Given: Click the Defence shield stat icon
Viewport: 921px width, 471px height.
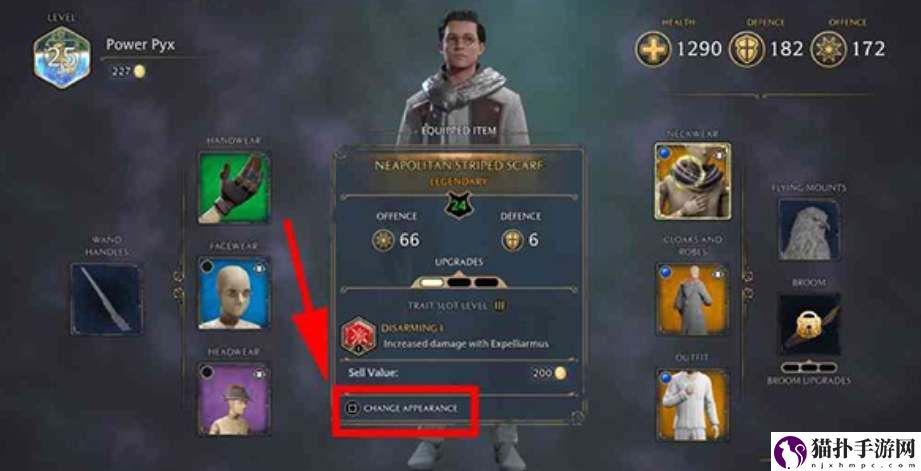Looking at the screenshot, I should coord(746,49).
